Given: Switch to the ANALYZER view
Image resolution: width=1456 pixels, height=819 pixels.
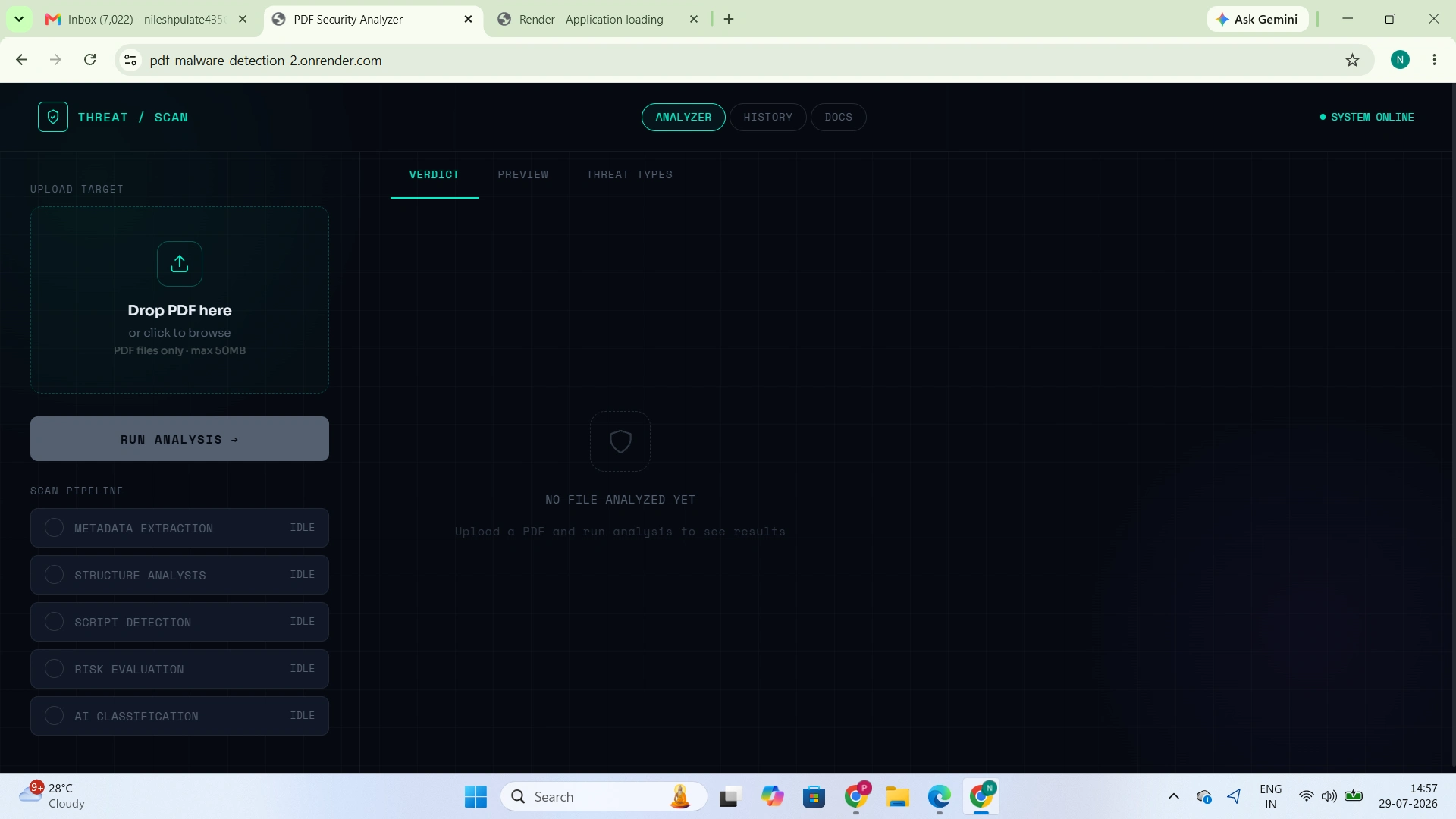Looking at the screenshot, I should click(x=683, y=117).
